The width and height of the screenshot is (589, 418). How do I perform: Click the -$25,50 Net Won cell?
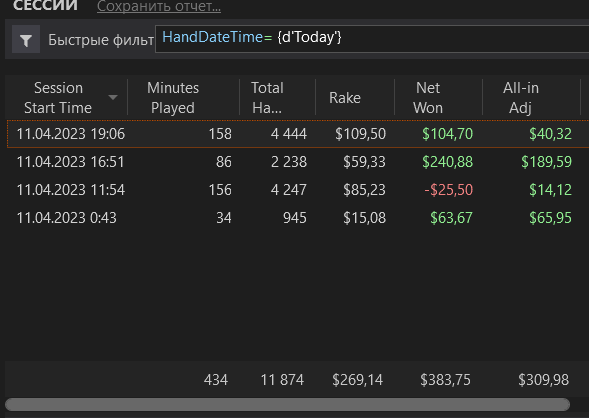(x=448, y=190)
